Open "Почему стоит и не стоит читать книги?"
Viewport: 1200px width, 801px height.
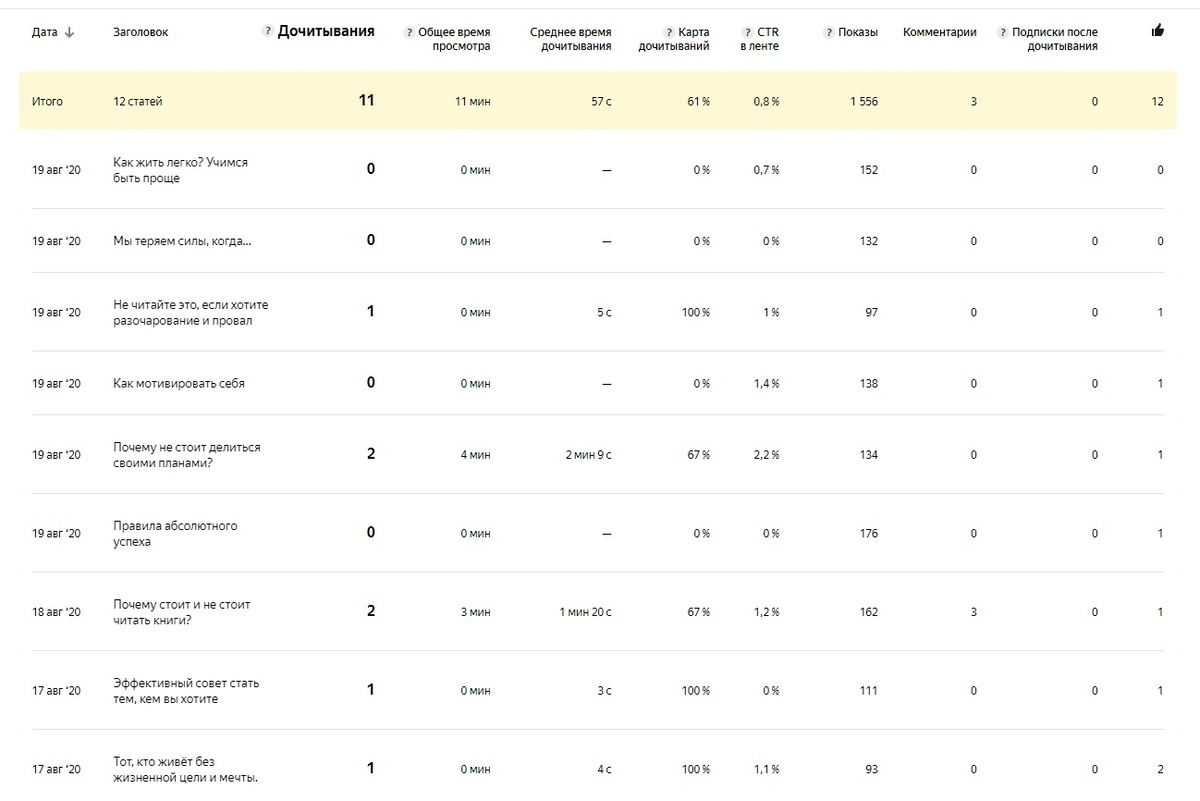182,612
